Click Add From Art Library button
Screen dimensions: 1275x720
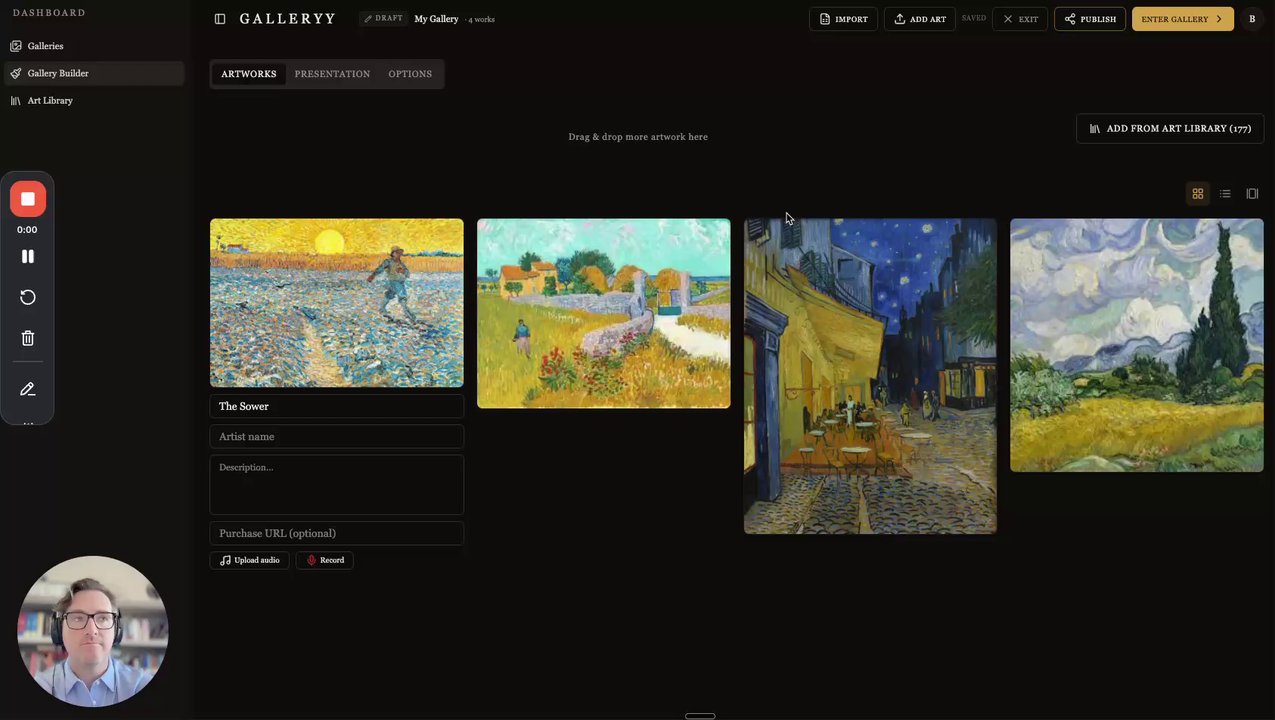coord(1170,128)
